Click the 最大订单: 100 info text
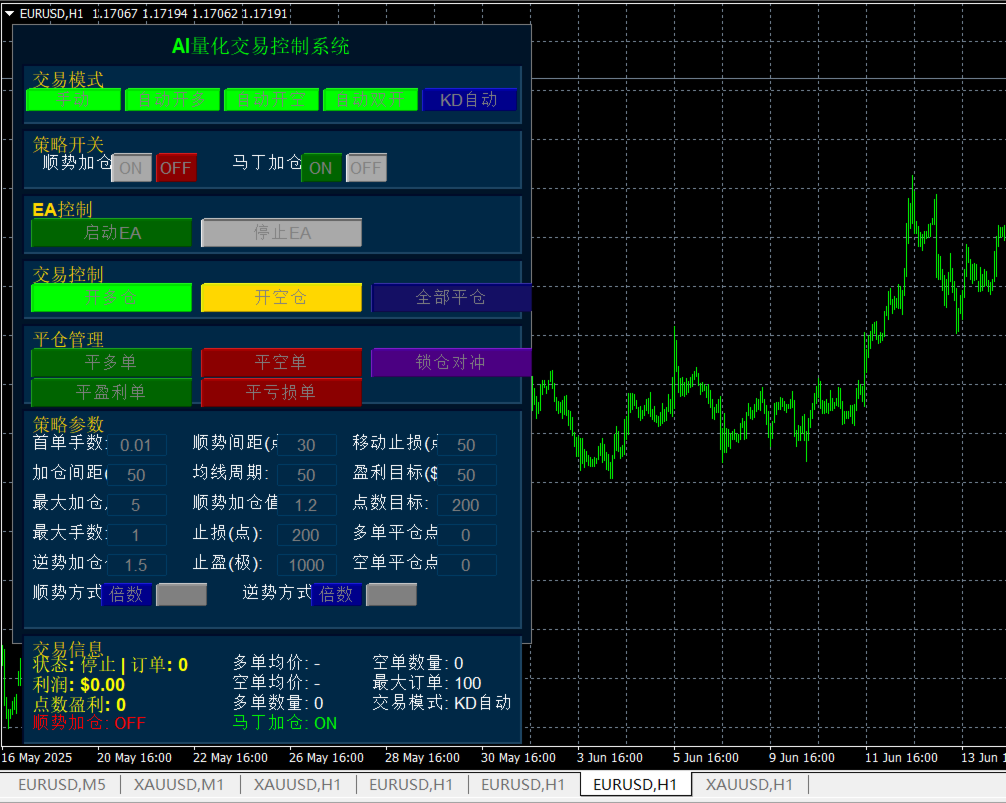 tap(427, 683)
